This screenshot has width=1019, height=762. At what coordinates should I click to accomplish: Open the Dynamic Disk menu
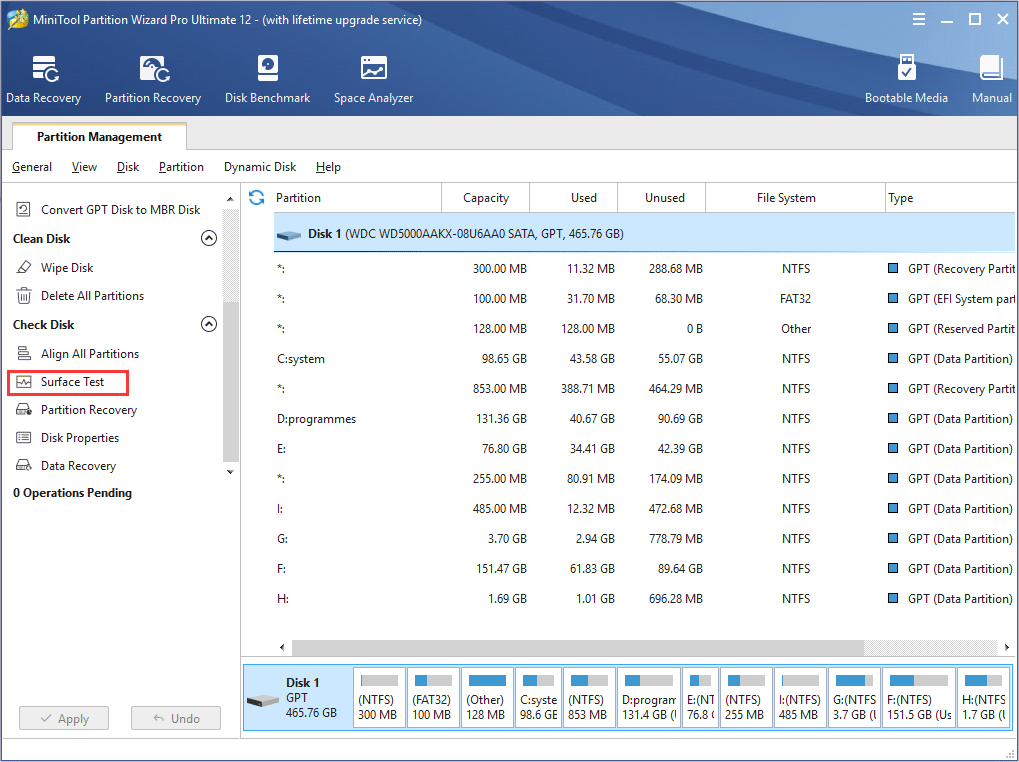click(x=259, y=167)
